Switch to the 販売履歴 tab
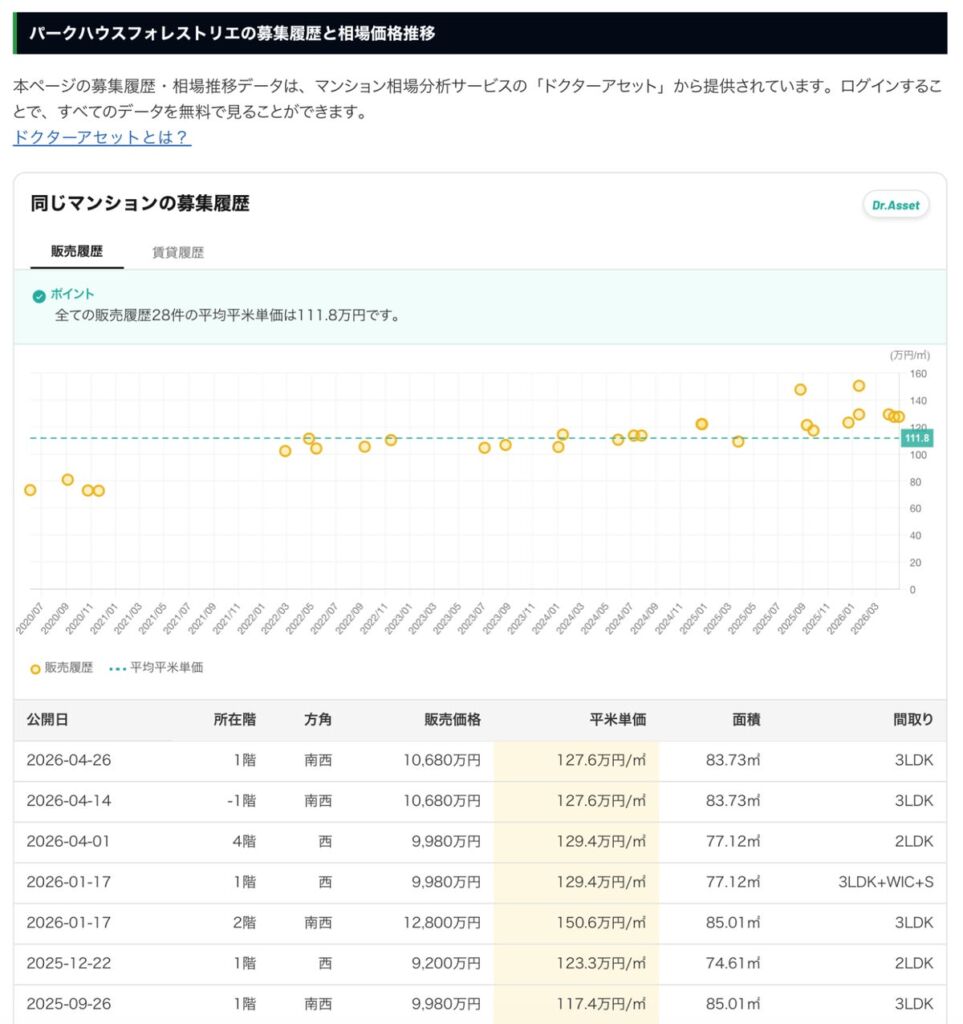The image size is (963, 1024). (77, 251)
